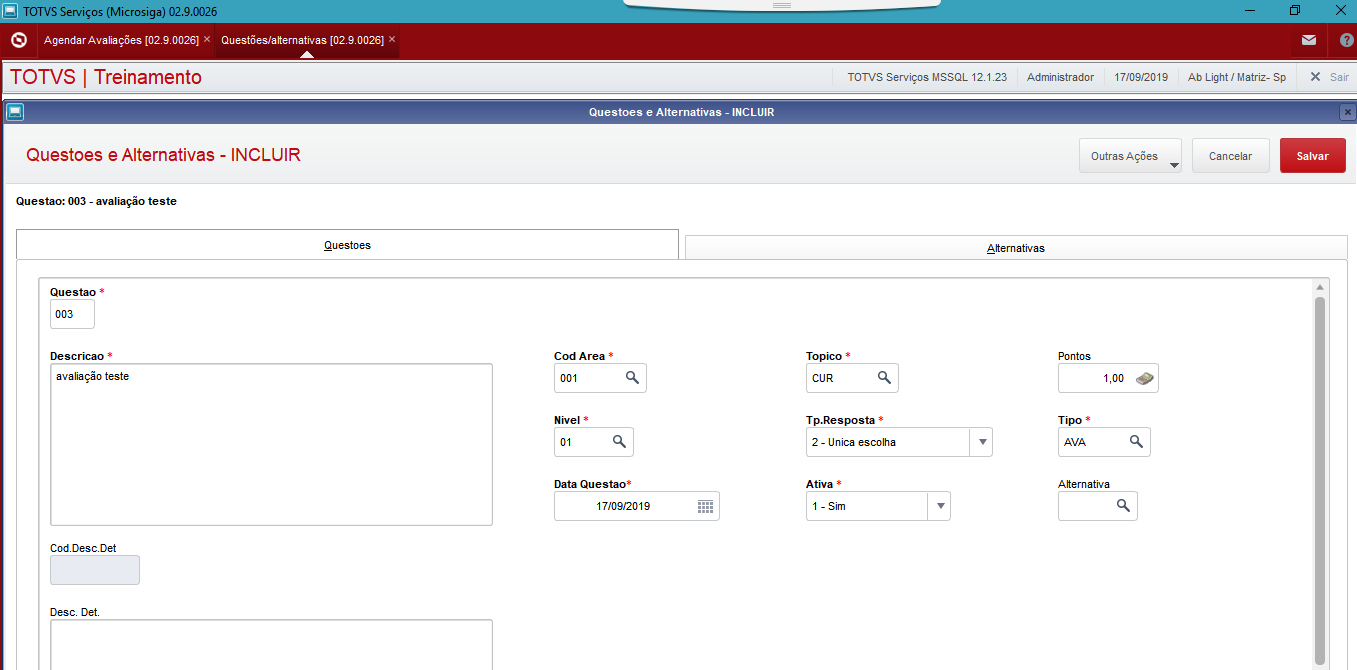1357x670 pixels.
Task: Click the Cod.Desc.Det disabled field
Action: [95, 570]
